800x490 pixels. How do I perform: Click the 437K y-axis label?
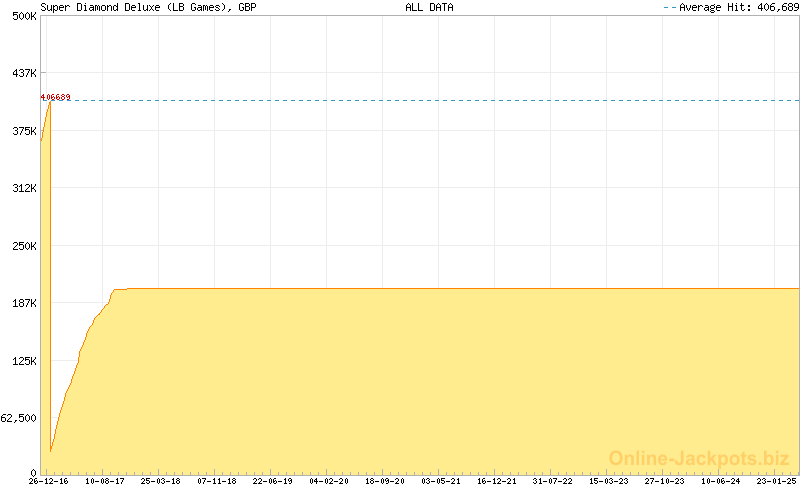coord(24,73)
